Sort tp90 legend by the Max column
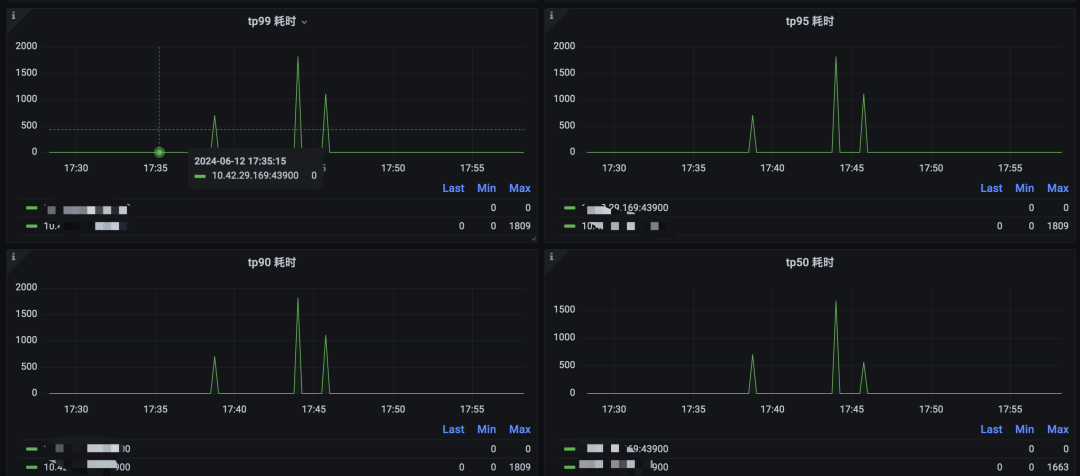 (520, 429)
